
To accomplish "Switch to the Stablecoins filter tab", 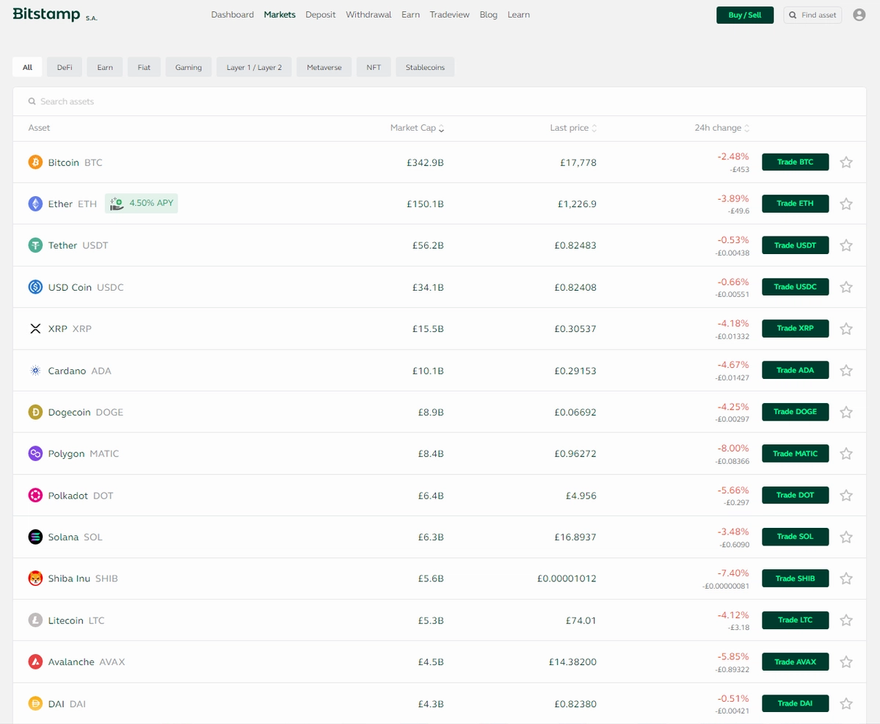I will tap(424, 67).
